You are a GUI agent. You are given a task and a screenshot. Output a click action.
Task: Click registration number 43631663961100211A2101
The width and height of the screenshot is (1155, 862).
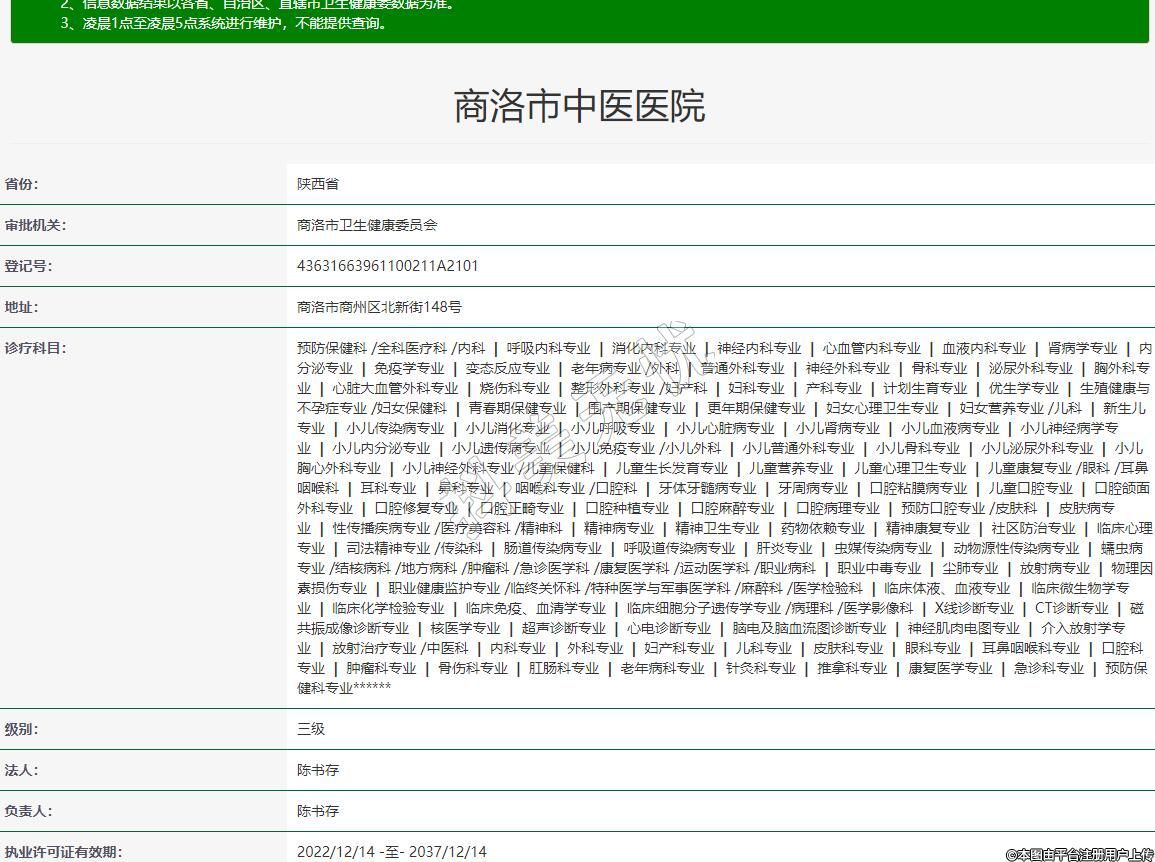[387, 266]
